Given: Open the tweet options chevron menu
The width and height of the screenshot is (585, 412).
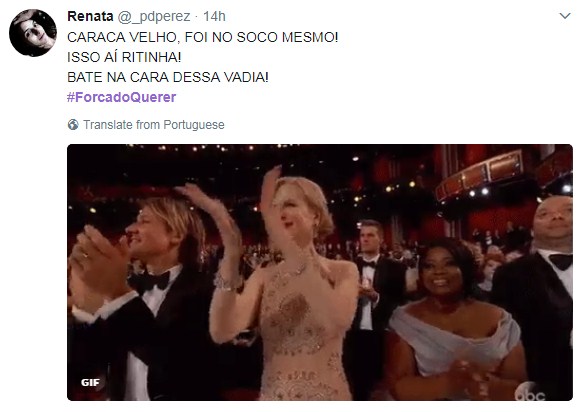Looking at the screenshot, I should 565,16.
